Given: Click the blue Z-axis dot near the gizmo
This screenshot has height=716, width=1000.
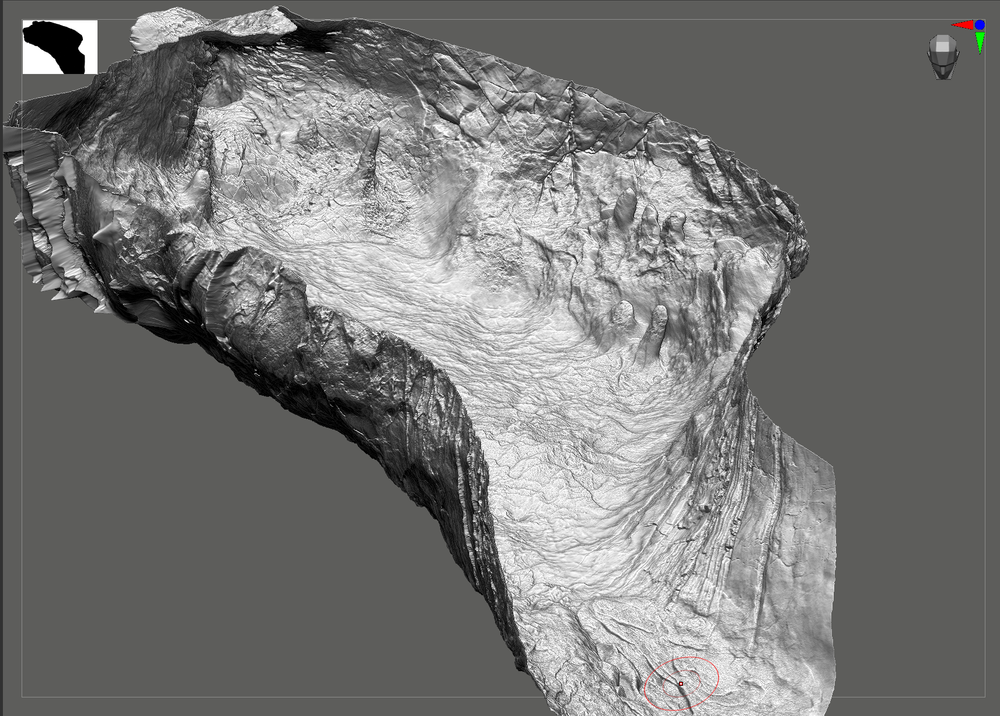Looking at the screenshot, I should (x=980, y=24).
